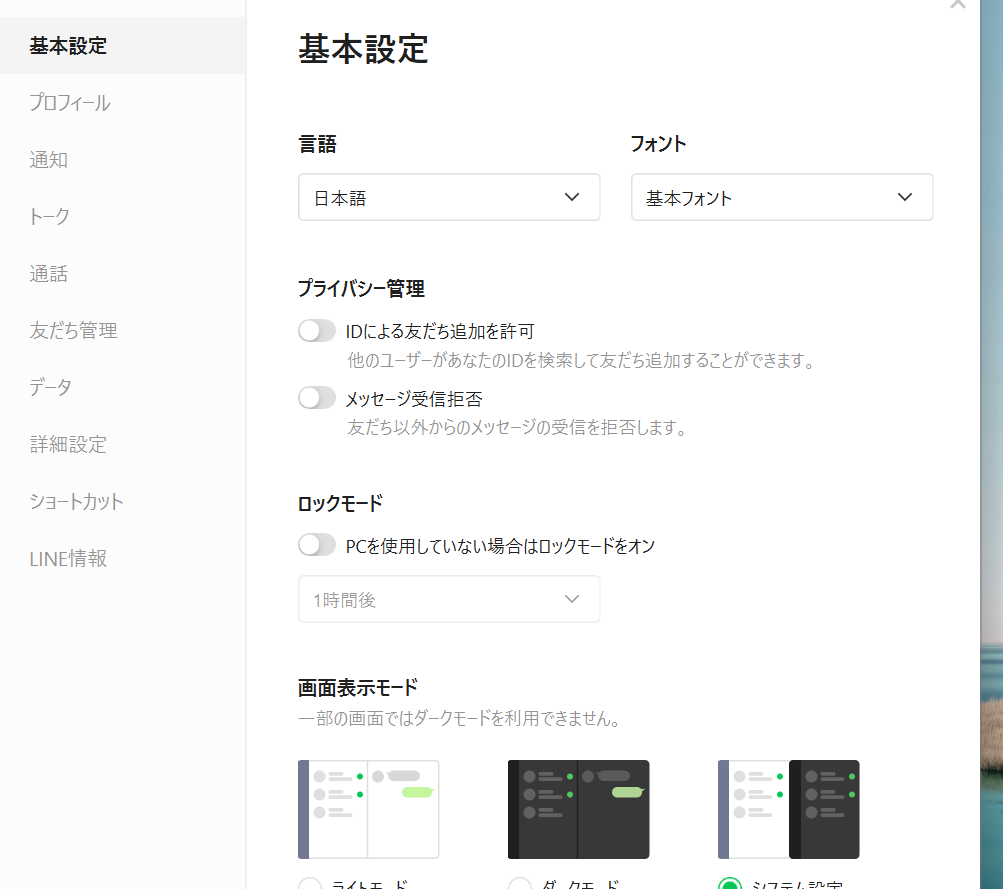Open 友だち管理 settings page
The image size is (1003, 889).
pyautogui.click(x=73, y=331)
